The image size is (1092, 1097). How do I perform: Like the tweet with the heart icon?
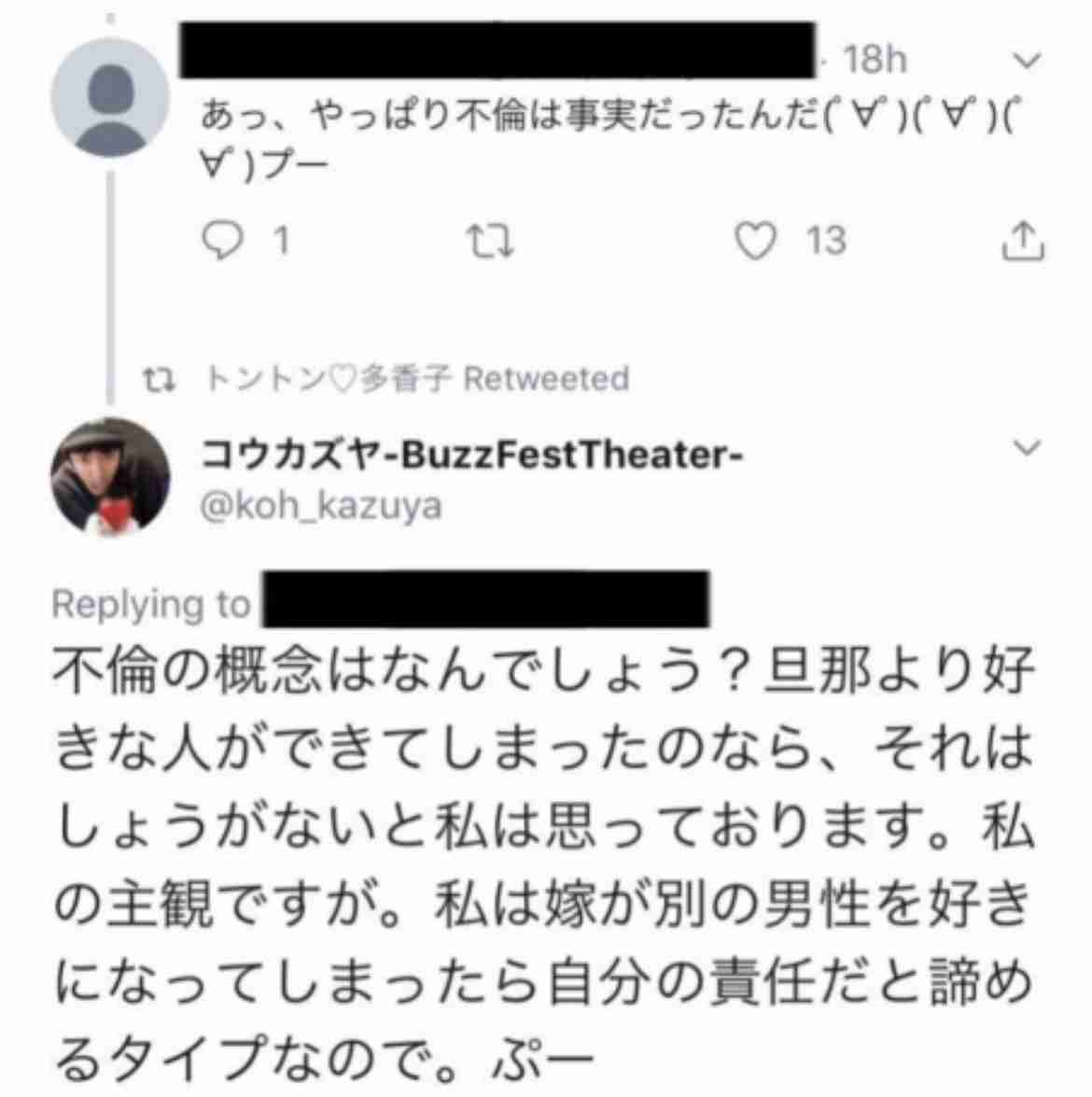(x=755, y=240)
